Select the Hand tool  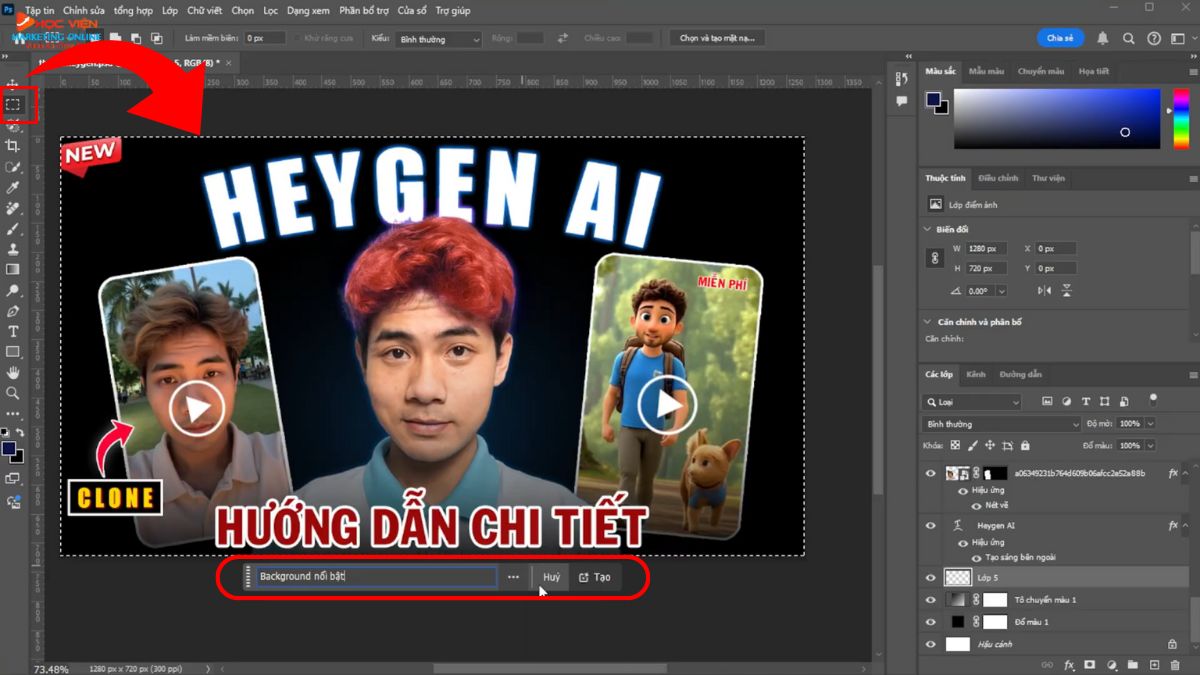[x=13, y=372]
